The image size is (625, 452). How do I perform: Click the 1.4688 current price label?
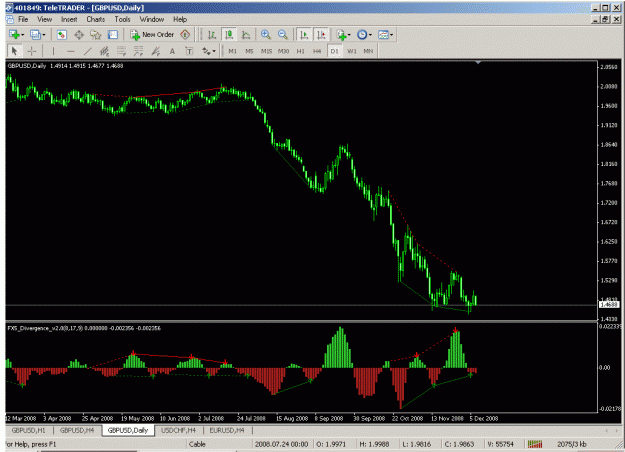coord(609,305)
